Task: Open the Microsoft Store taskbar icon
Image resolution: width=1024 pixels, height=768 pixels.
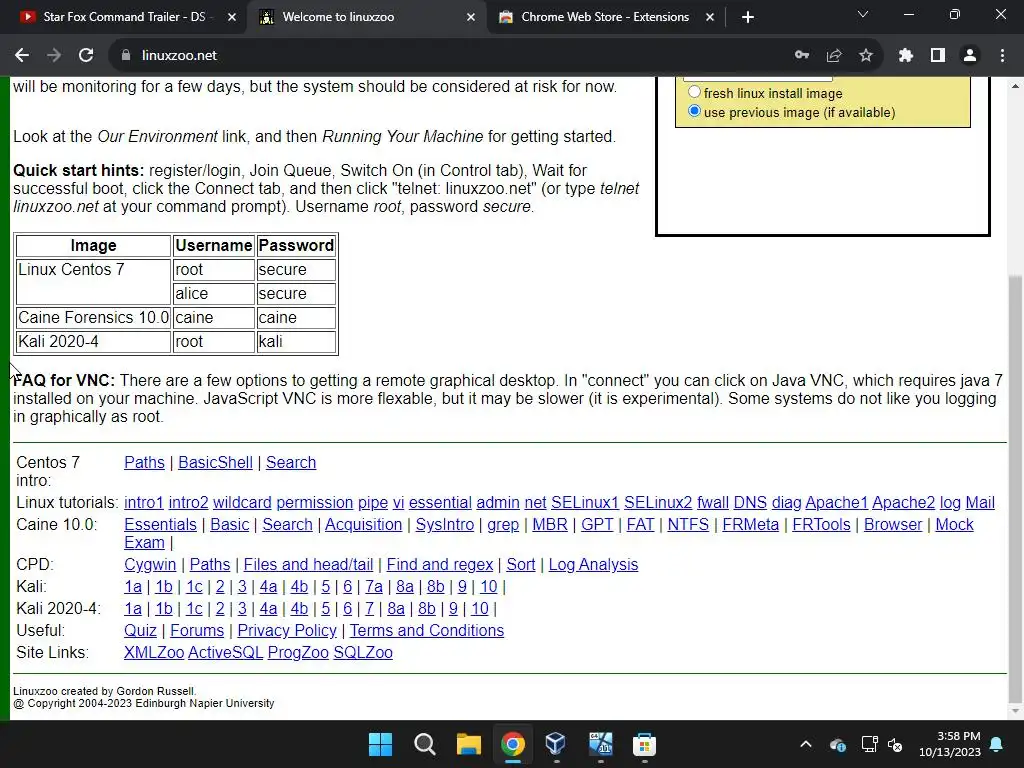Action: (644, 744)
